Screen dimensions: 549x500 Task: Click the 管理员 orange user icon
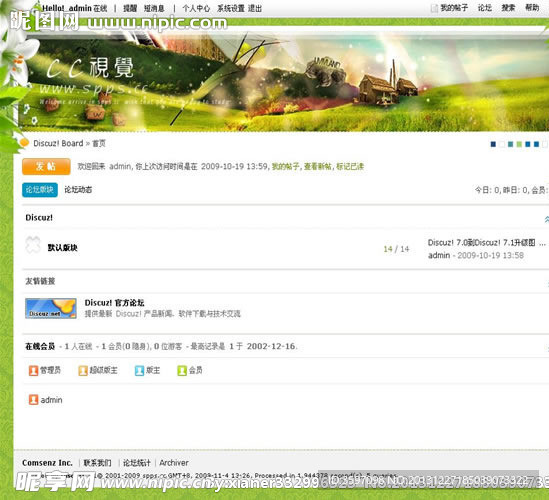(x=34, y=370)
